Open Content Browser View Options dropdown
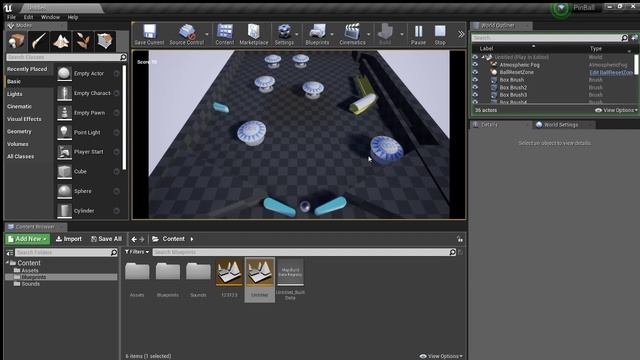This screenshot has height=360, width=640. pos(441,356)
